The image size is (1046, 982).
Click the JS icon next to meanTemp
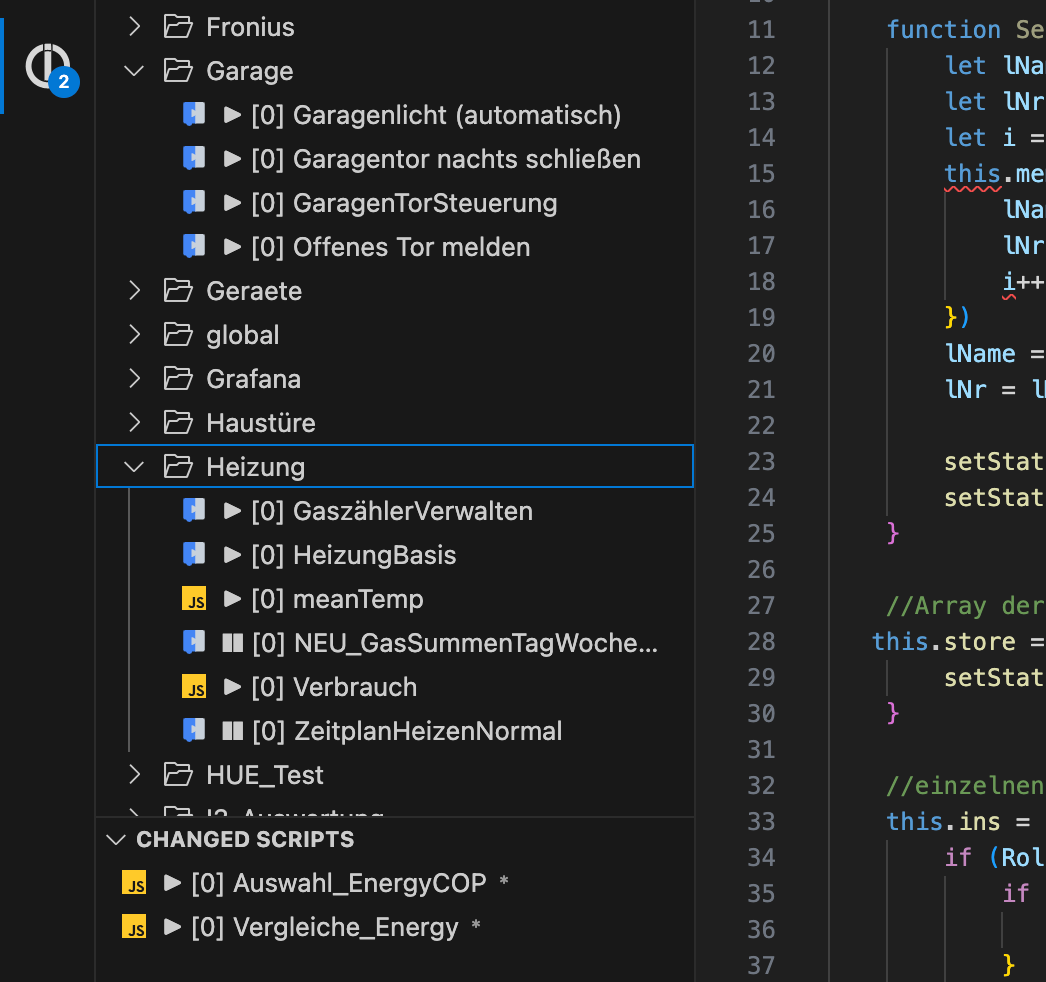(194, 600)
